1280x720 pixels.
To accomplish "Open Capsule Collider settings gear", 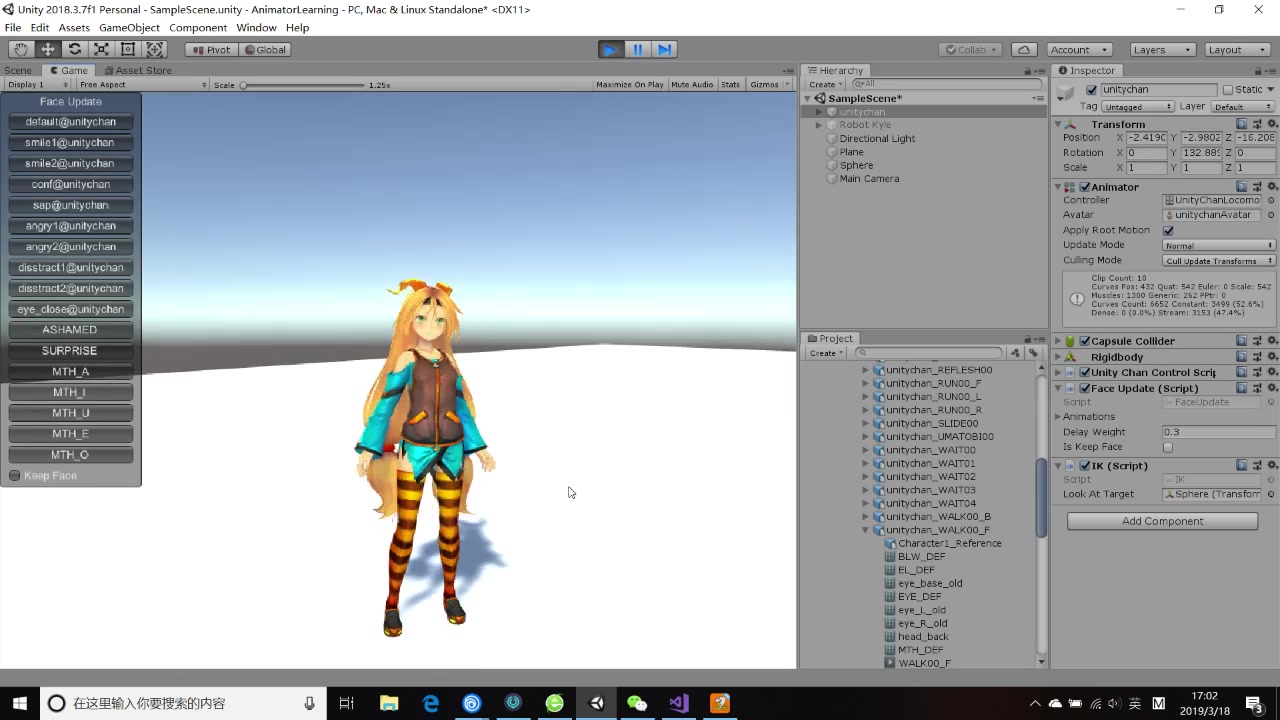I will click(1272, 341).
